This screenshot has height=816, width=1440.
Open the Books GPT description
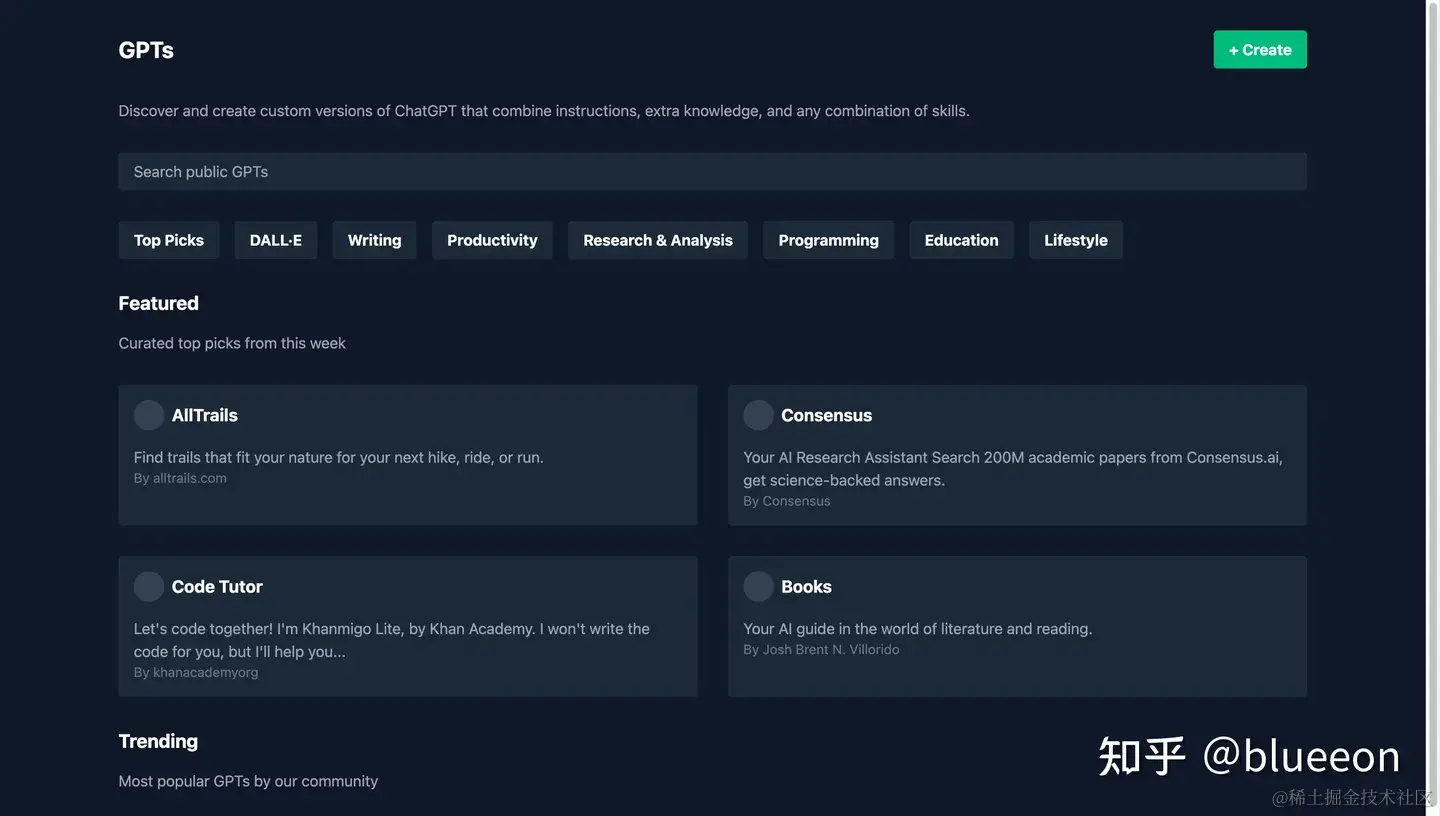click(917, 629)
